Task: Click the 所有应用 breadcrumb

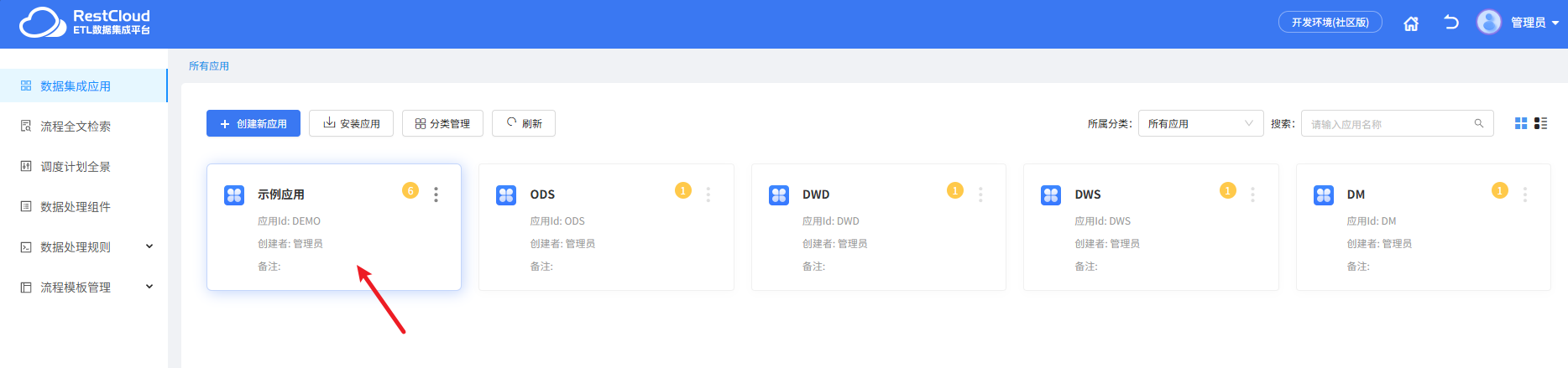Action: point(209,66)
